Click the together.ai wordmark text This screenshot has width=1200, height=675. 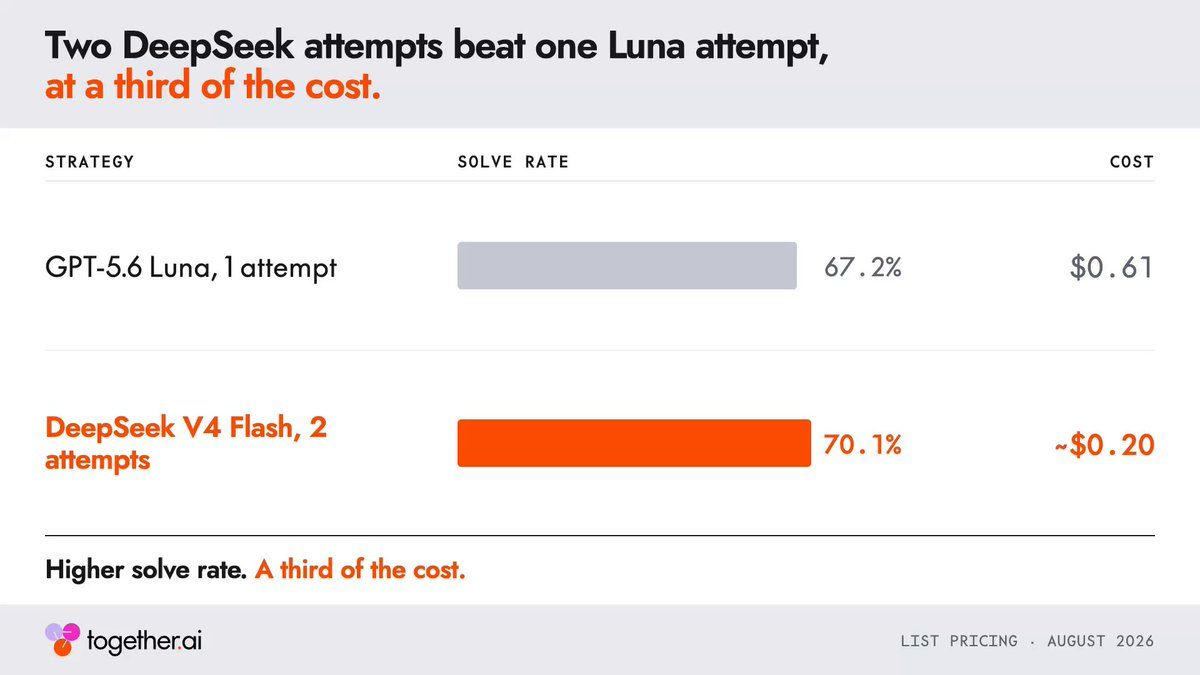134,640
